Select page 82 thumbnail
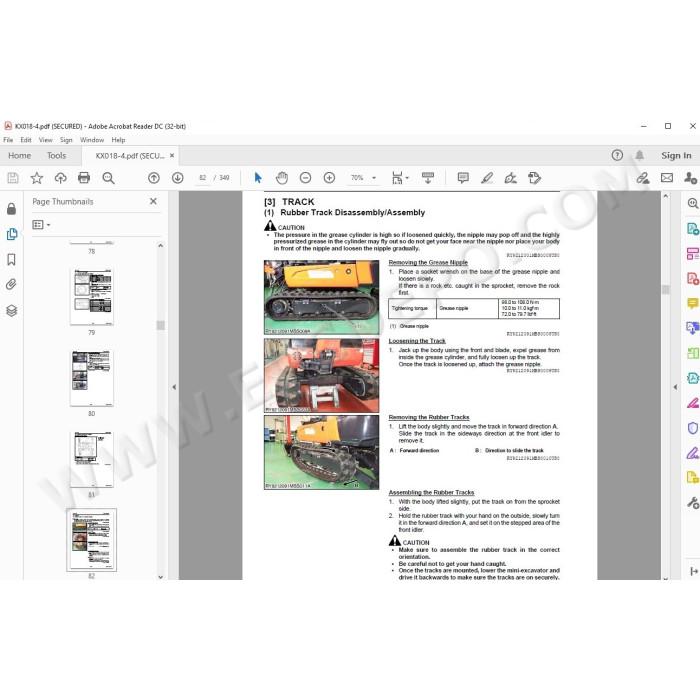The image size is (700, 700). (92, 540)
